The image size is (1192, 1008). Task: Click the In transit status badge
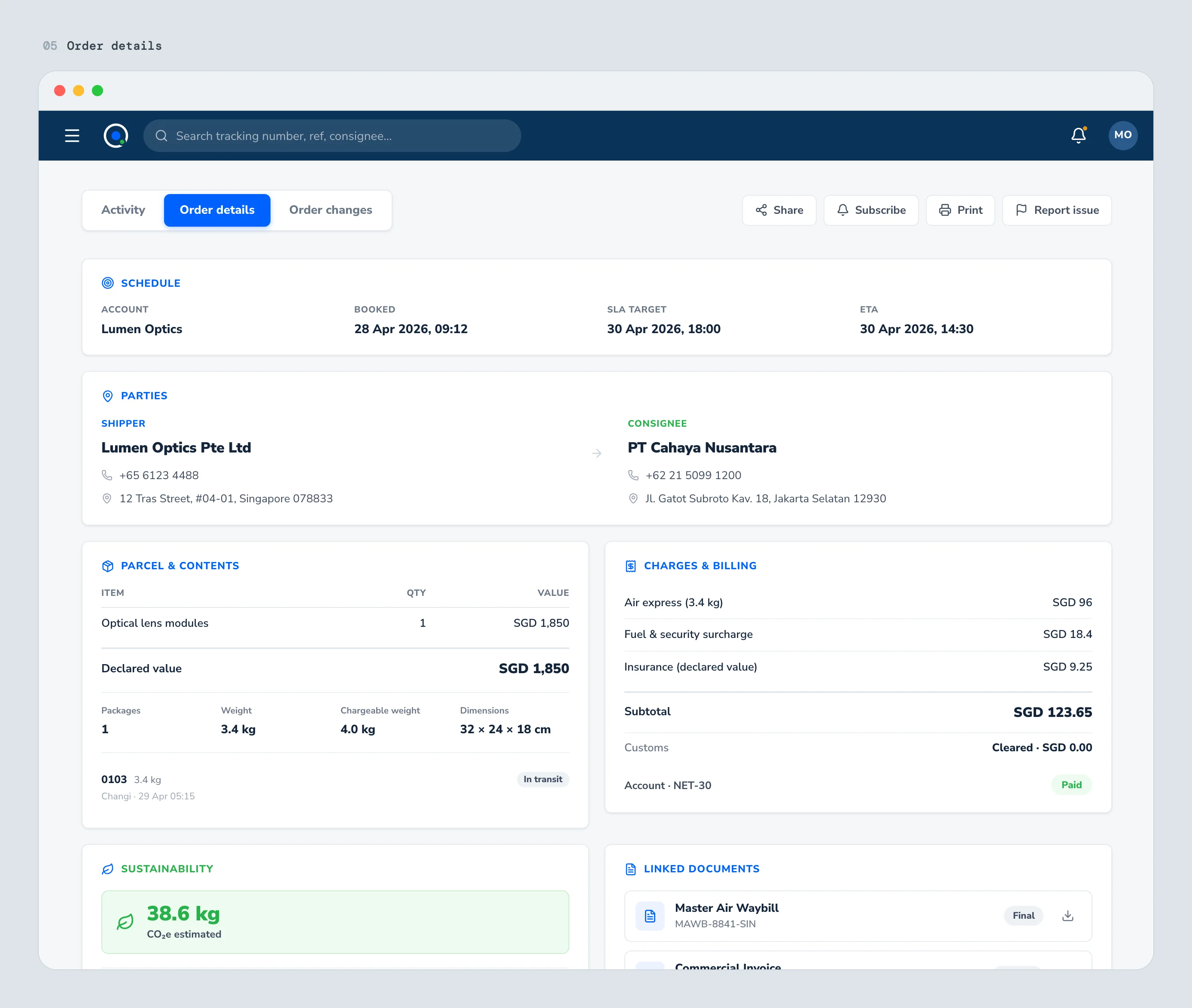click(x=543, y=780)
